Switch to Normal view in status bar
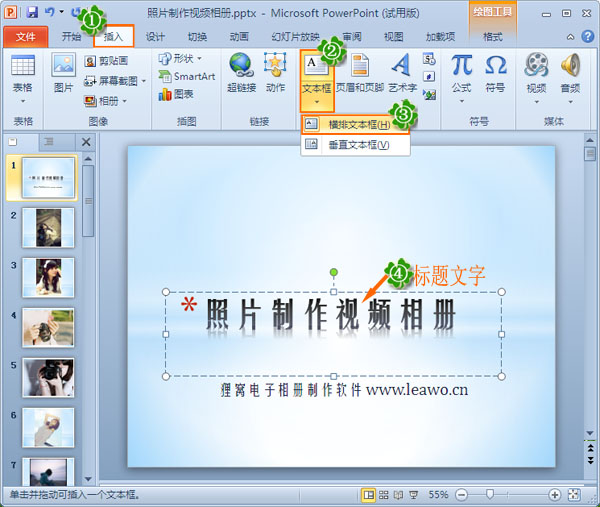The height and width of the screenshot is (507, 600). 368,495
